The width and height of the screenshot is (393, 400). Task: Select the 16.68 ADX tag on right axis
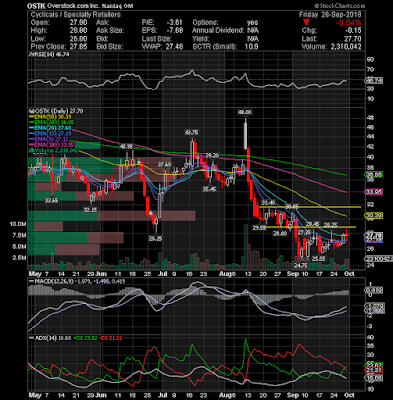[375, 378]
